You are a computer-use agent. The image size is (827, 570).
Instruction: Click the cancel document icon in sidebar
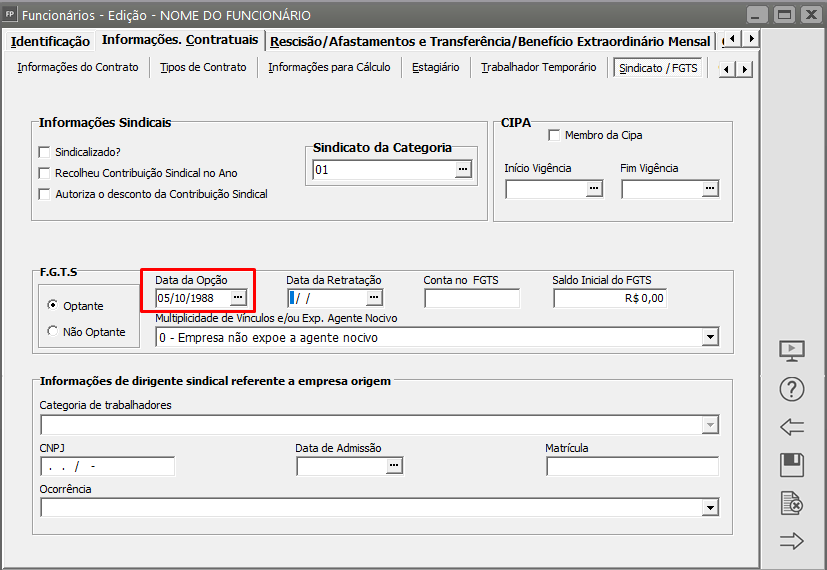[x=792, y=503]
